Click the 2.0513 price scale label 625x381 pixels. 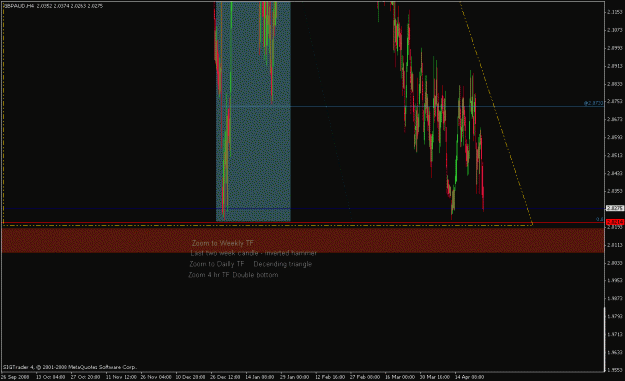coord(615,155)
